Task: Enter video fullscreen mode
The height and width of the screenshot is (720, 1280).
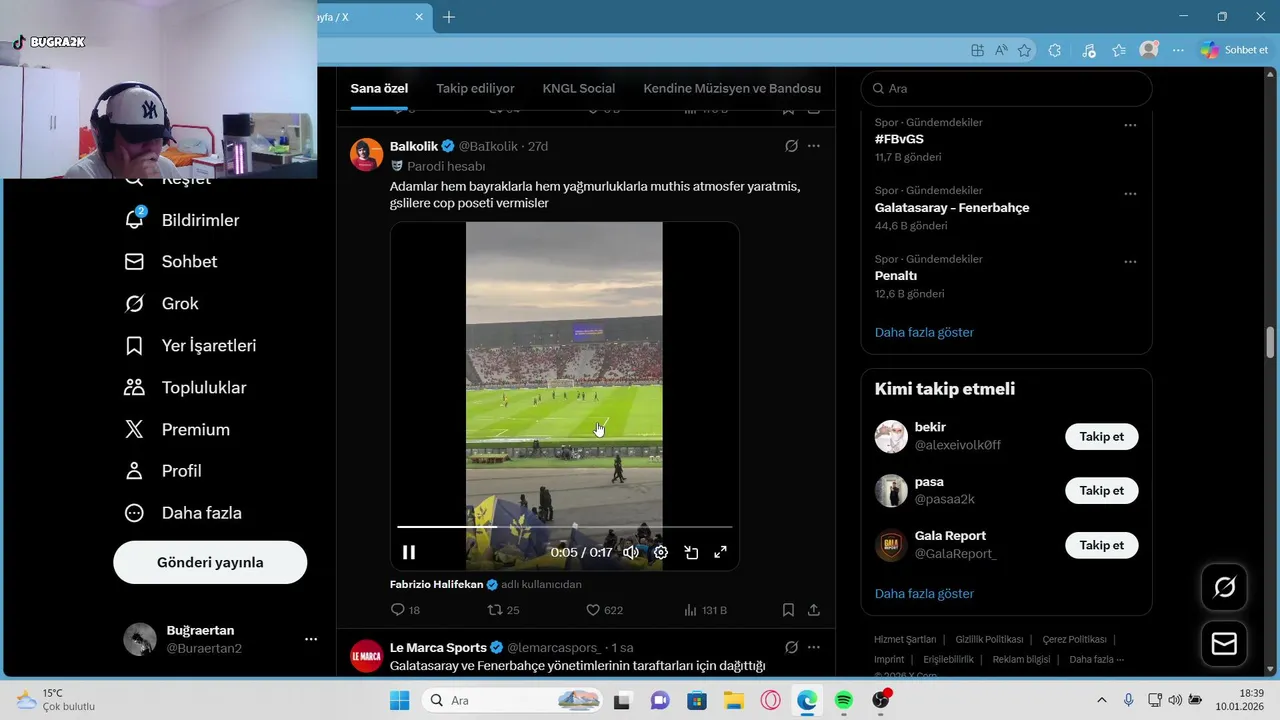Action: (720, 552)
